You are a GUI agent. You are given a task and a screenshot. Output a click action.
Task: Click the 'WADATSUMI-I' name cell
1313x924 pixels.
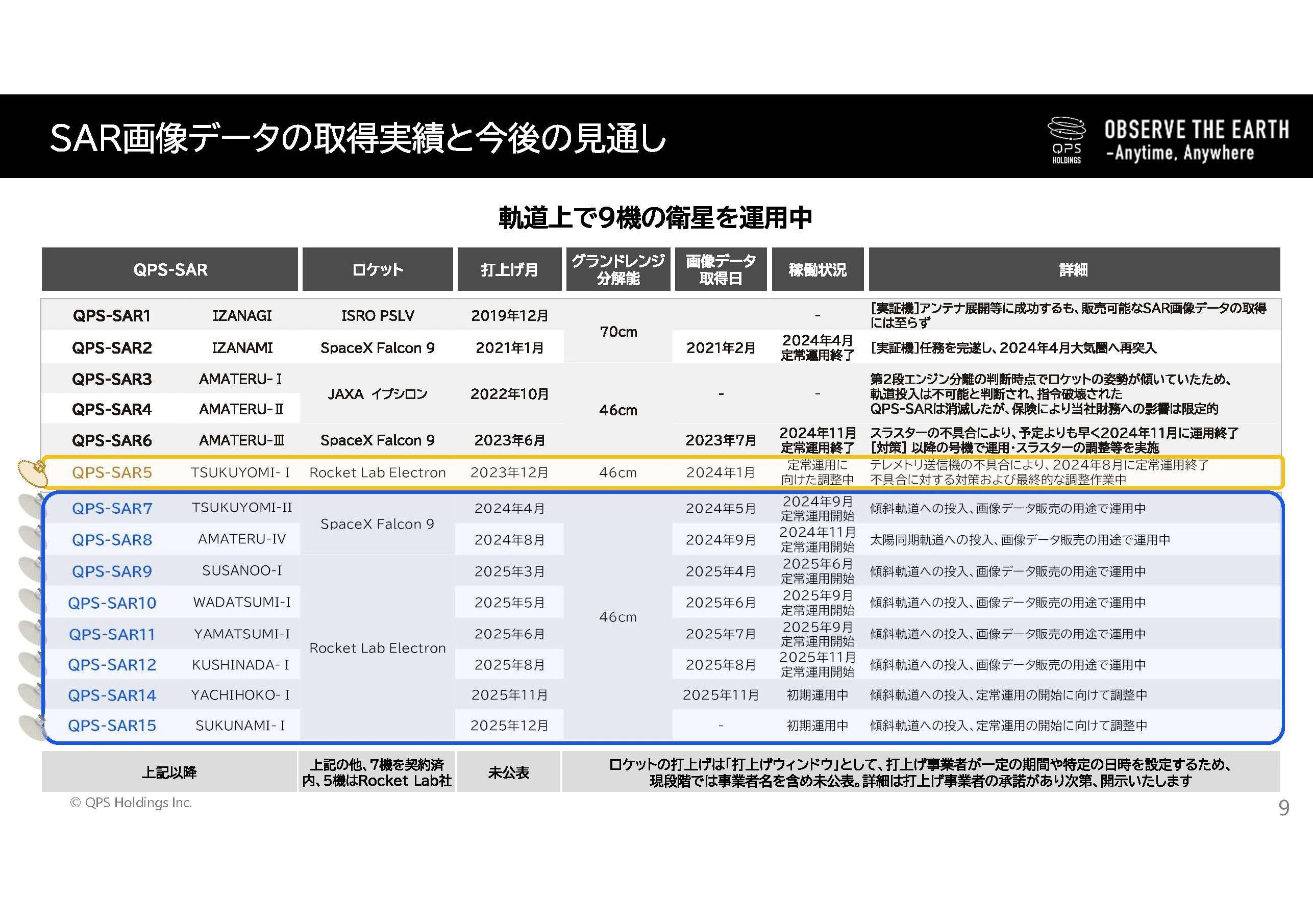point(242,602)
